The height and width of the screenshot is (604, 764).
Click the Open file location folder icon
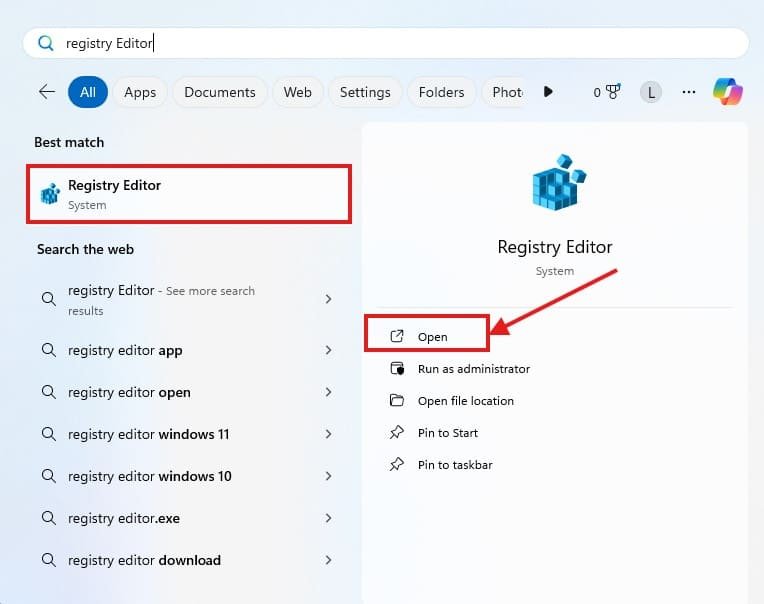coord(397,400)
